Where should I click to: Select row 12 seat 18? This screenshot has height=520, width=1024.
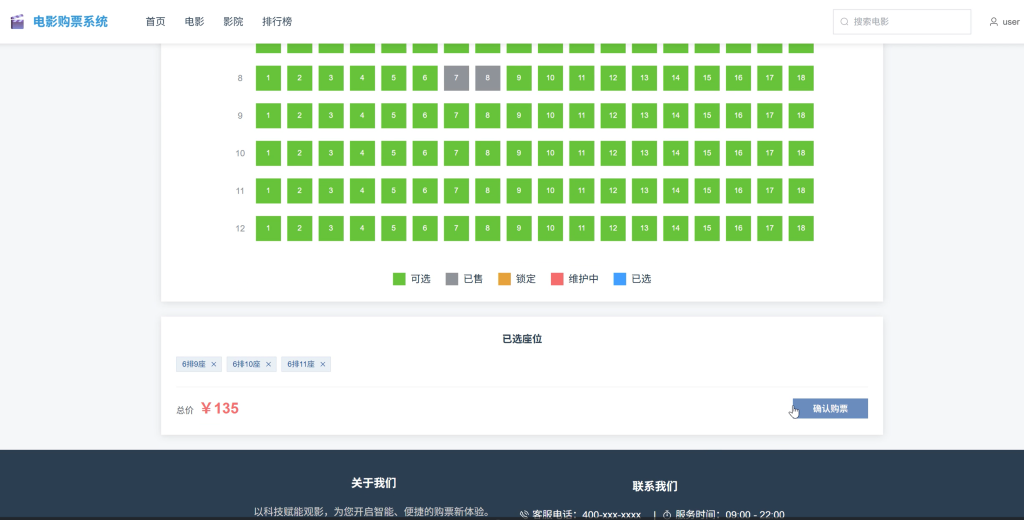(x=801, y=229)
